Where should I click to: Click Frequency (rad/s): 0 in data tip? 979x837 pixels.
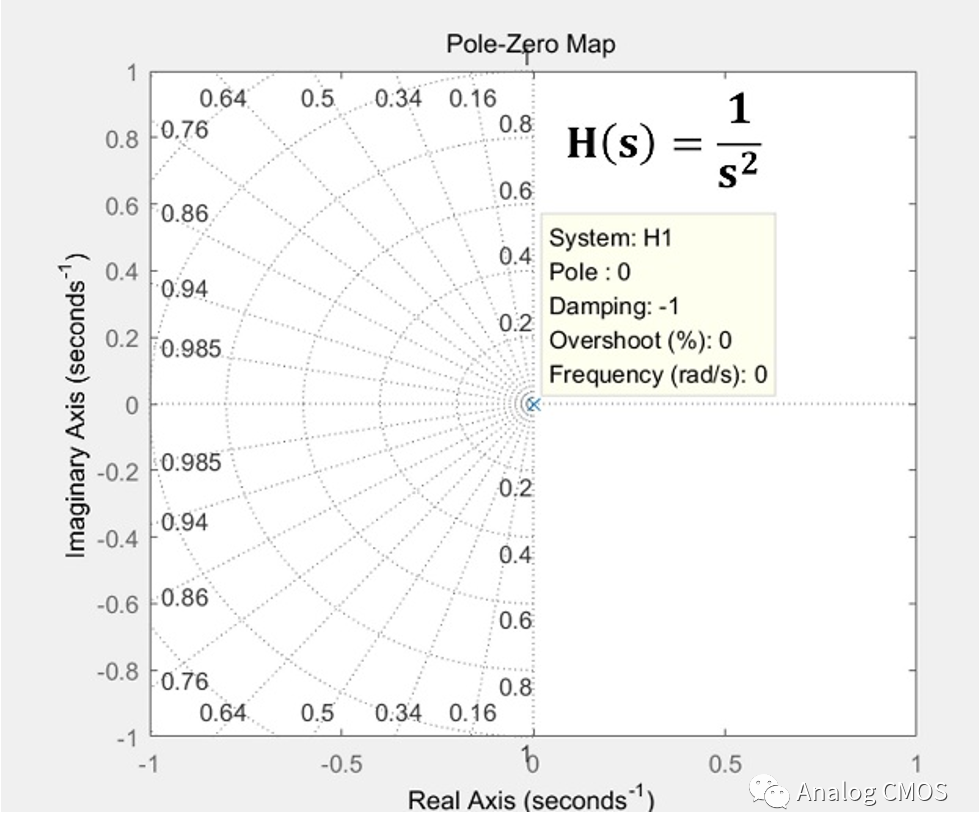pos(658,375)
